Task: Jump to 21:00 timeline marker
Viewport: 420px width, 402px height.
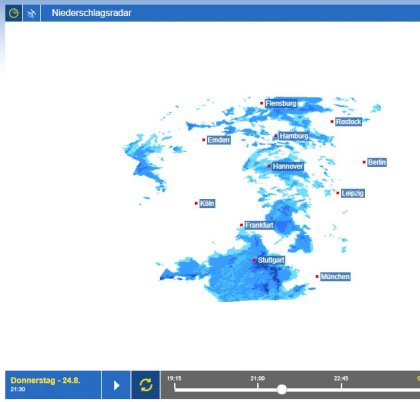Action: (x=258, y=378)
